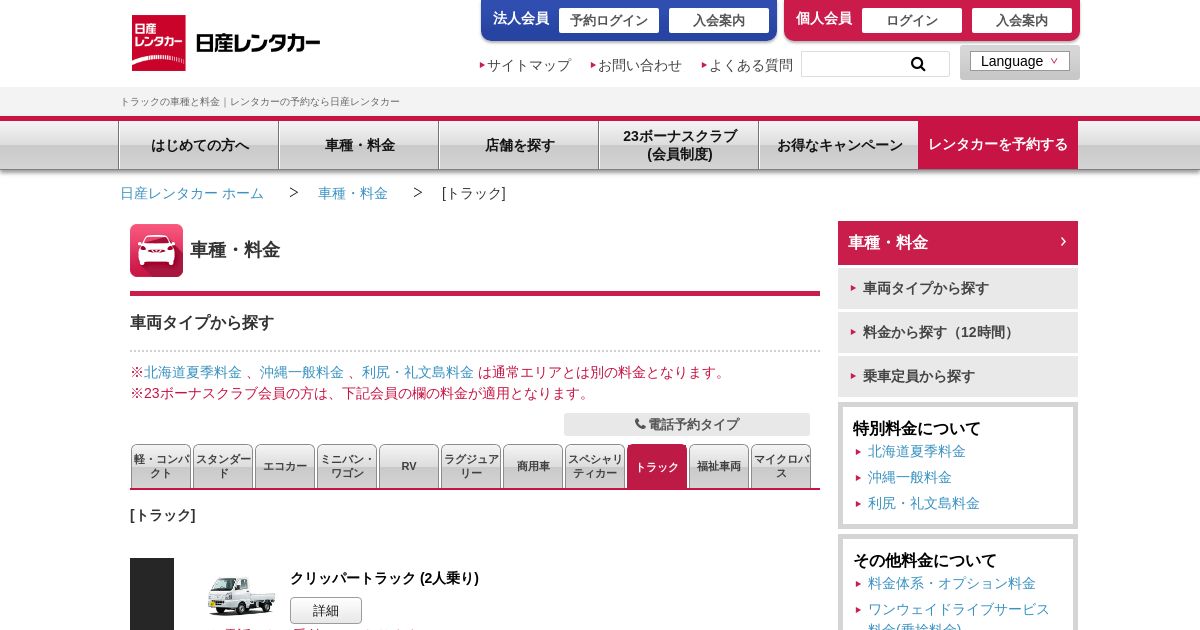1200x630 pixels.
Task: Select the トラック tab
Action: tap(657, 466)
